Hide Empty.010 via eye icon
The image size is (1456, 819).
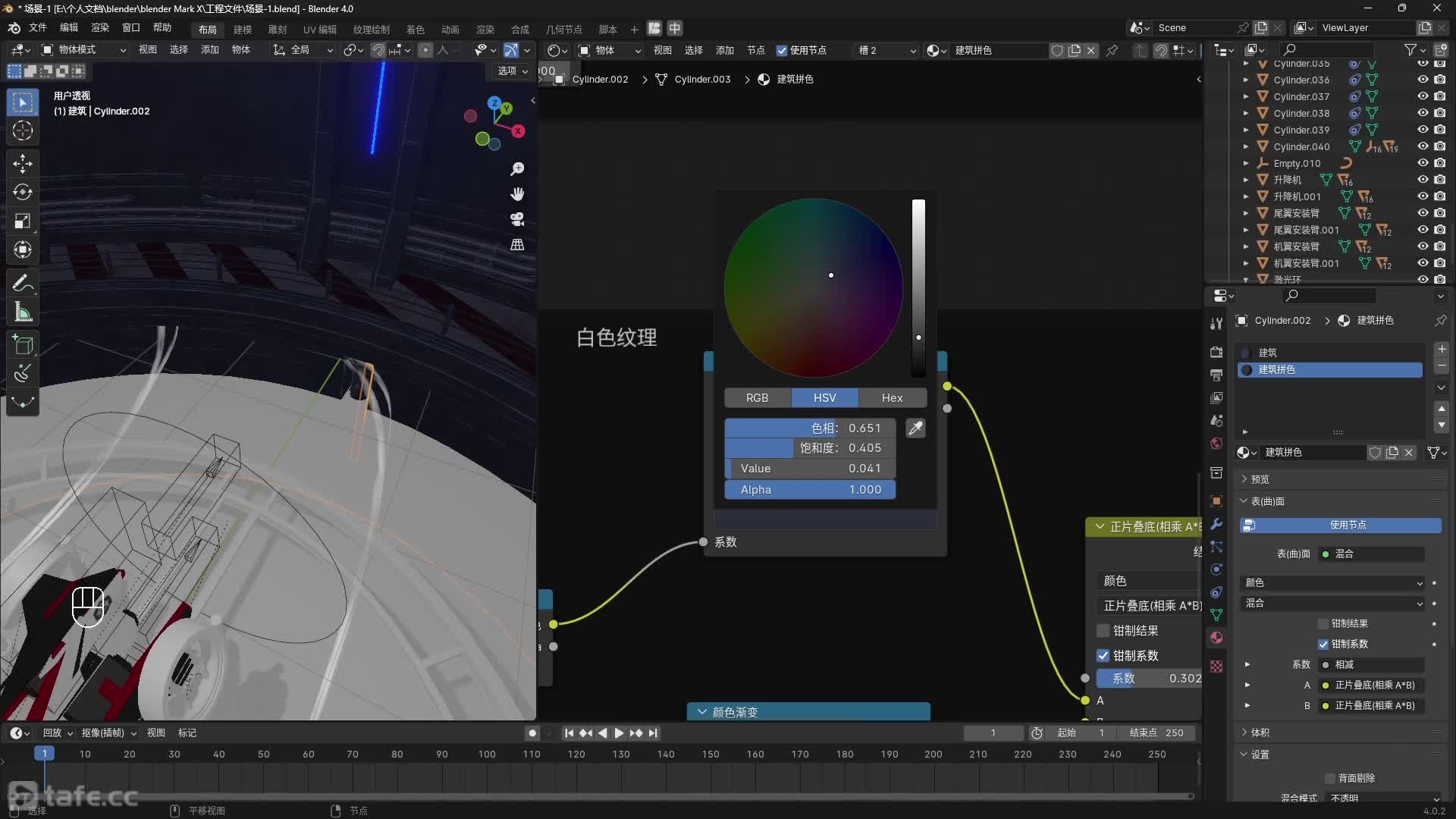click(1423, 163)
